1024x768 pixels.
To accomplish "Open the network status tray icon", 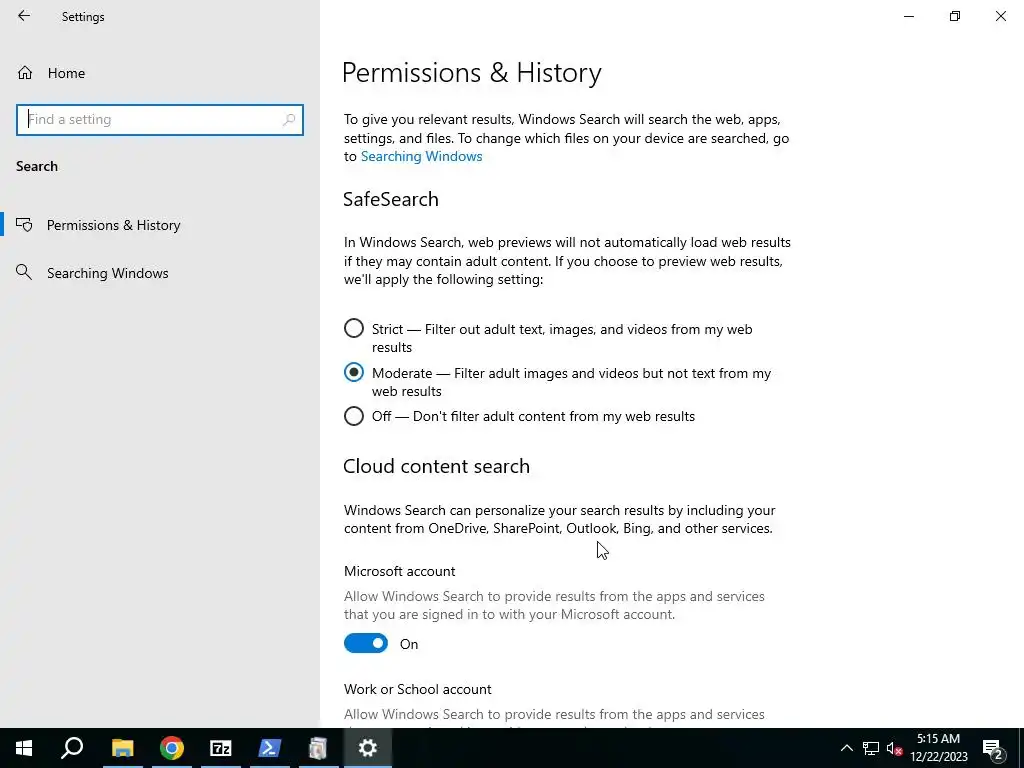I will 871,748.
